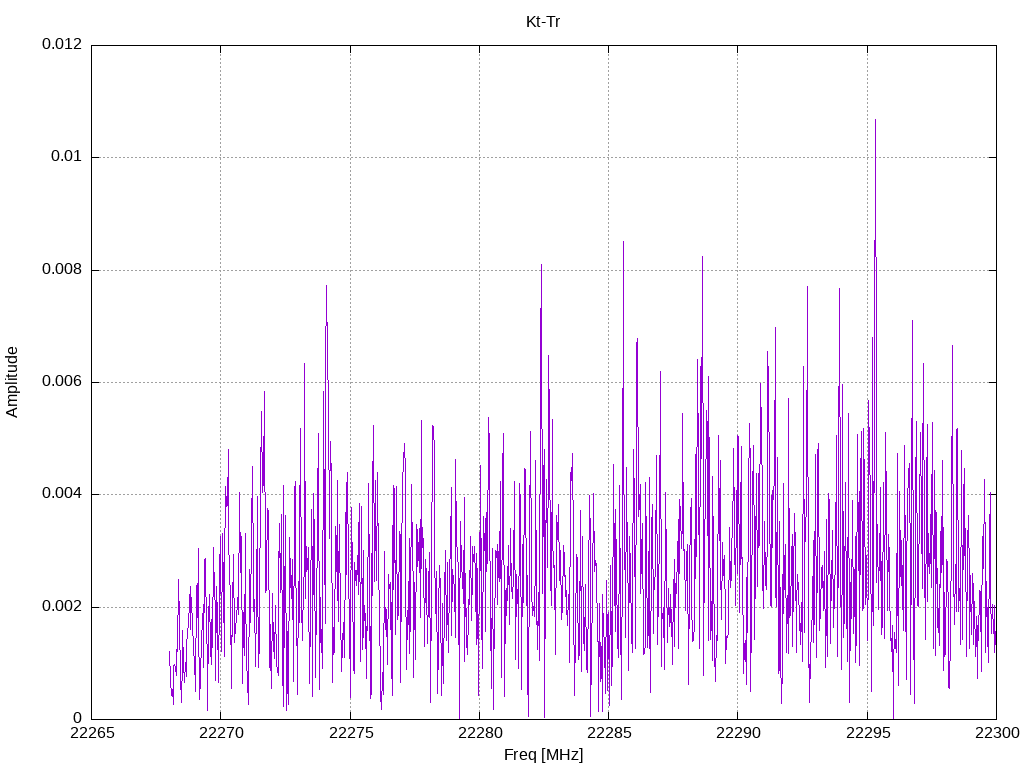Click the 'Freq [MHz]' x-axis label
The width and height of the screenshot is (1024, 768).
(543, 754)
